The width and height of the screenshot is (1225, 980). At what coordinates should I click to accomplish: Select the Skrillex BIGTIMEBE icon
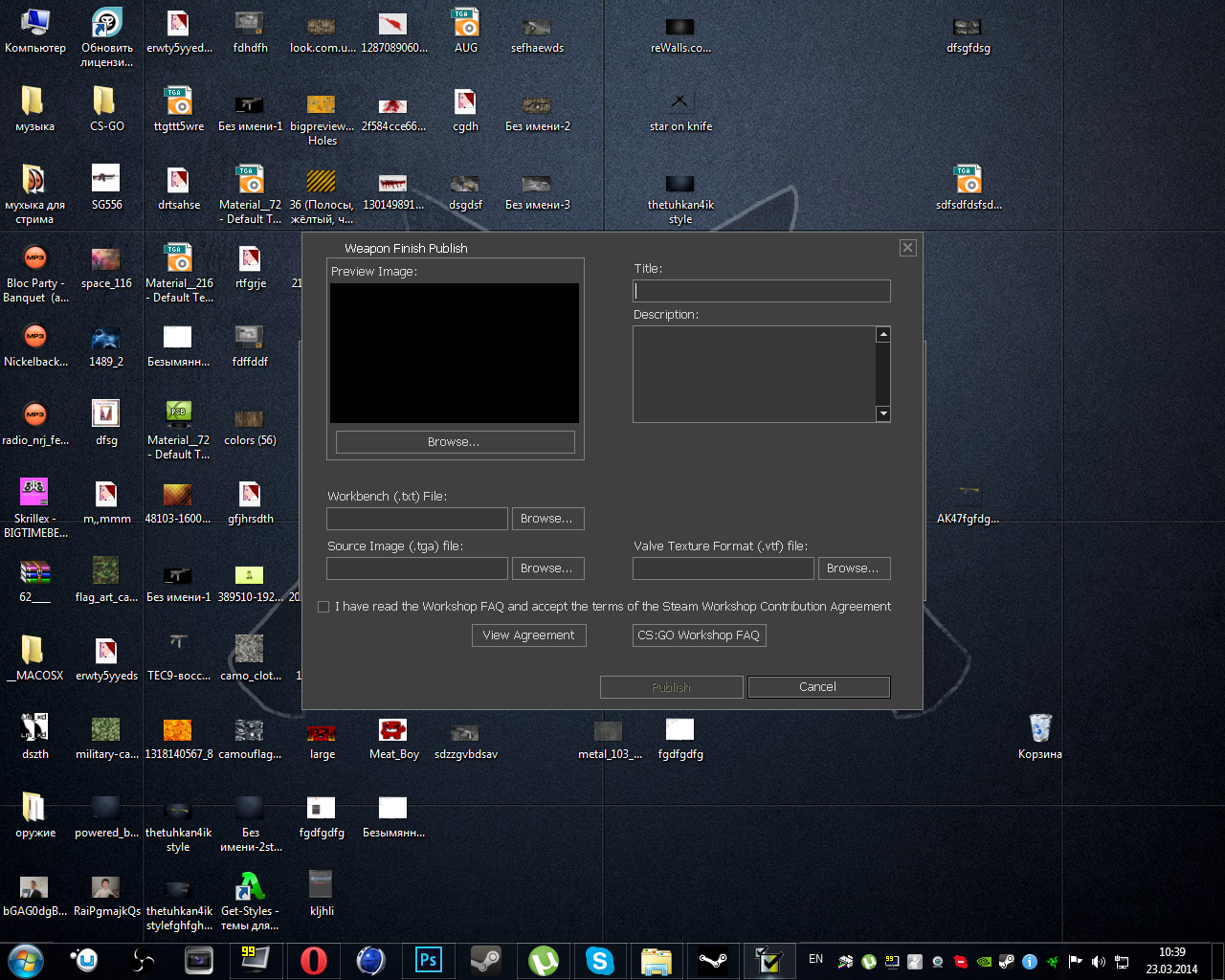(x=35, y=508)
